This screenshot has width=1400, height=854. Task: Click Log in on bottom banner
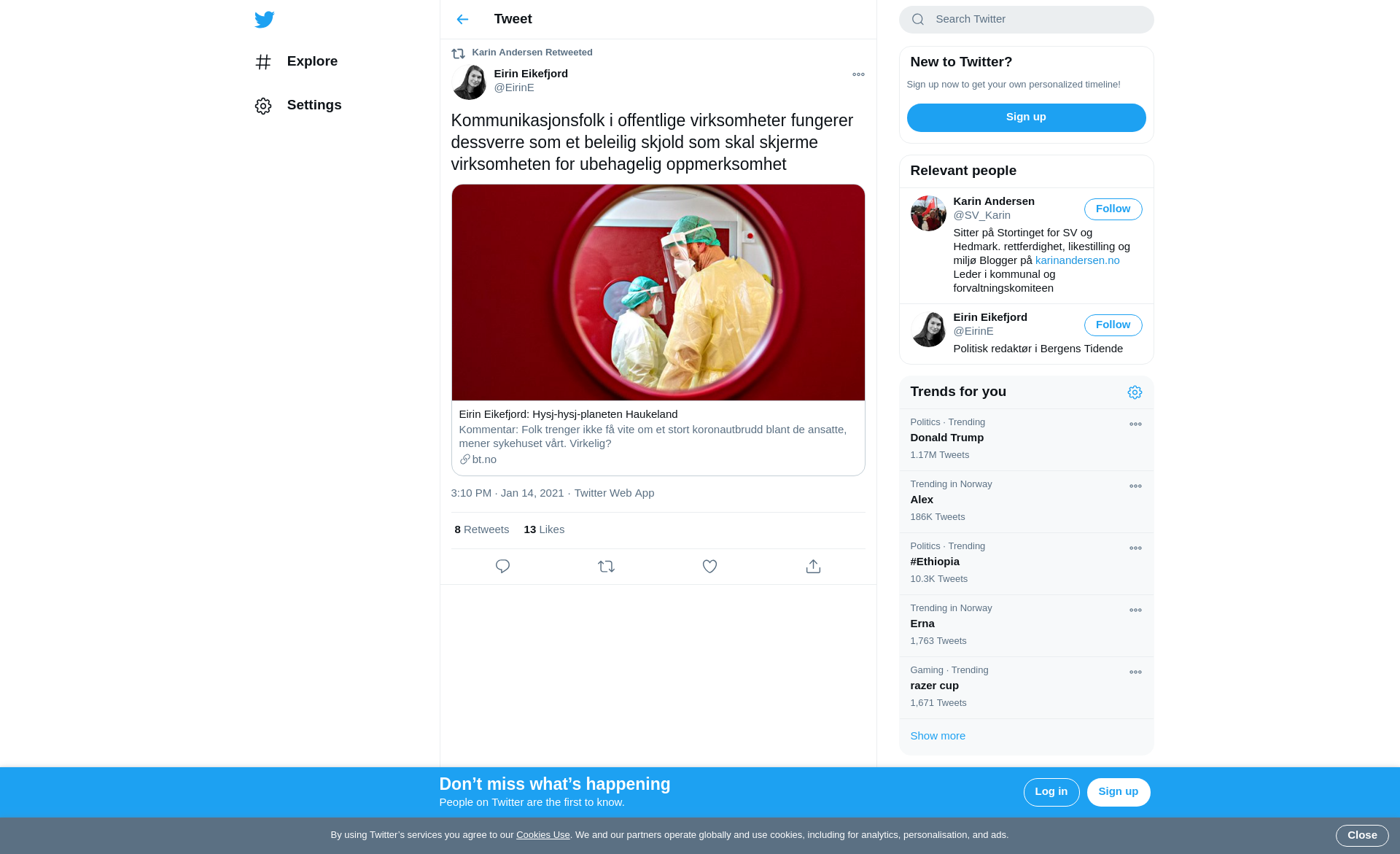[x=1051, y=792]
